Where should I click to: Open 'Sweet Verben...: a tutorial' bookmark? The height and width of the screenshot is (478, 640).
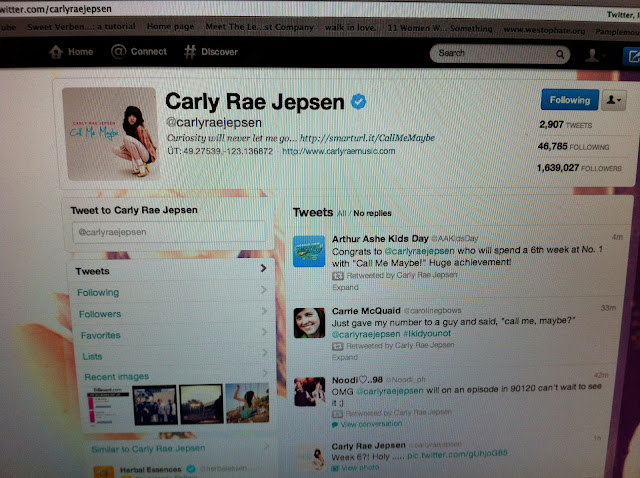tap(81, 27)
